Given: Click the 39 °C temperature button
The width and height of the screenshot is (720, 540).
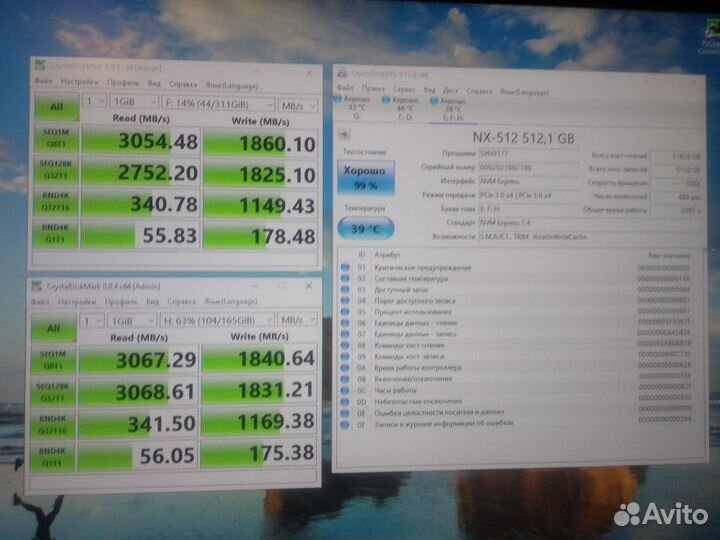Looking at the screenshot, I should coord(366,228).
